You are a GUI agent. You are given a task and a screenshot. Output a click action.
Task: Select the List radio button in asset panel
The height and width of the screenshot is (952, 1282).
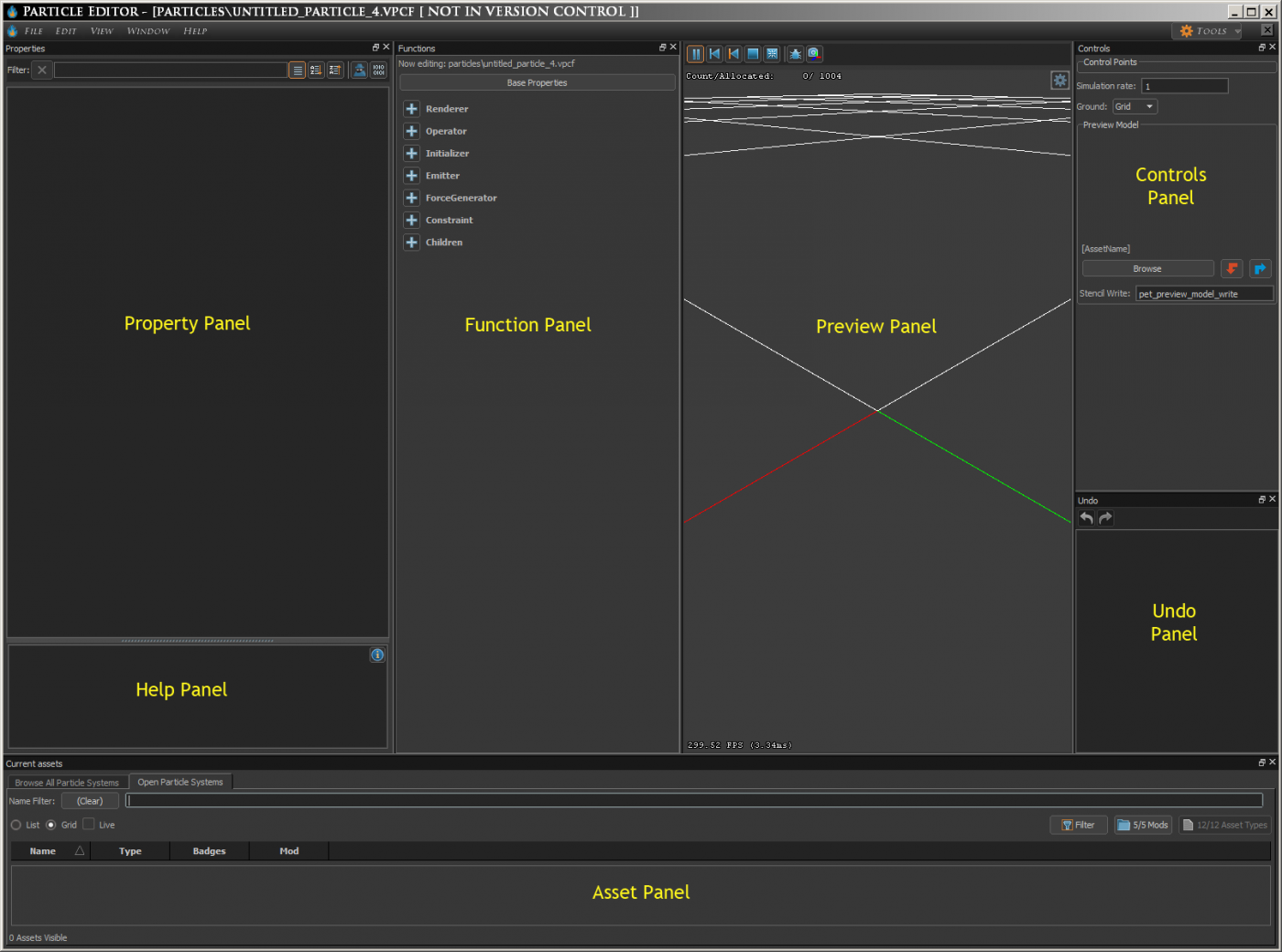click(x=16, y=825)
